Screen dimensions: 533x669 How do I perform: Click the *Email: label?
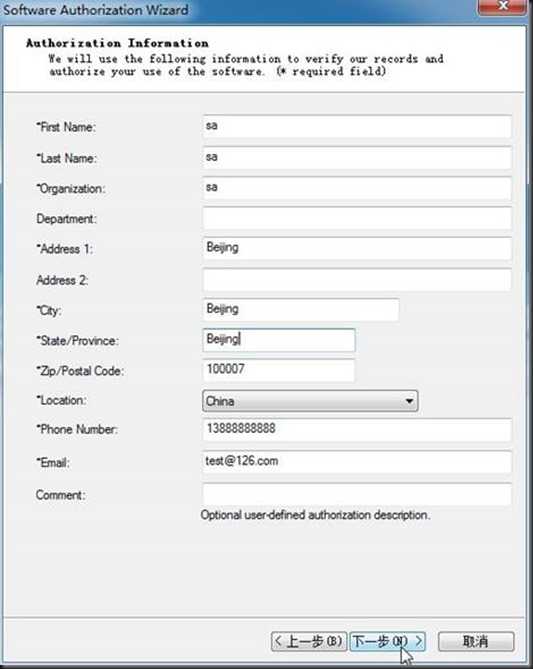[53, 462]
